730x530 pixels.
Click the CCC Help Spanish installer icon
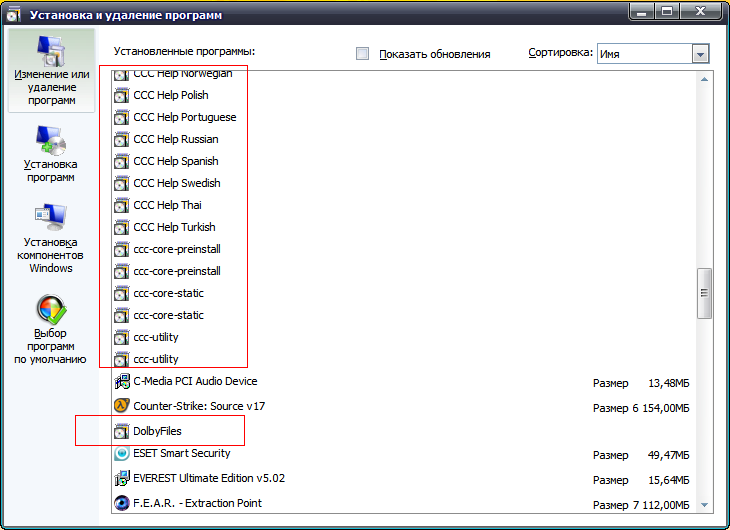coord(122,161)
